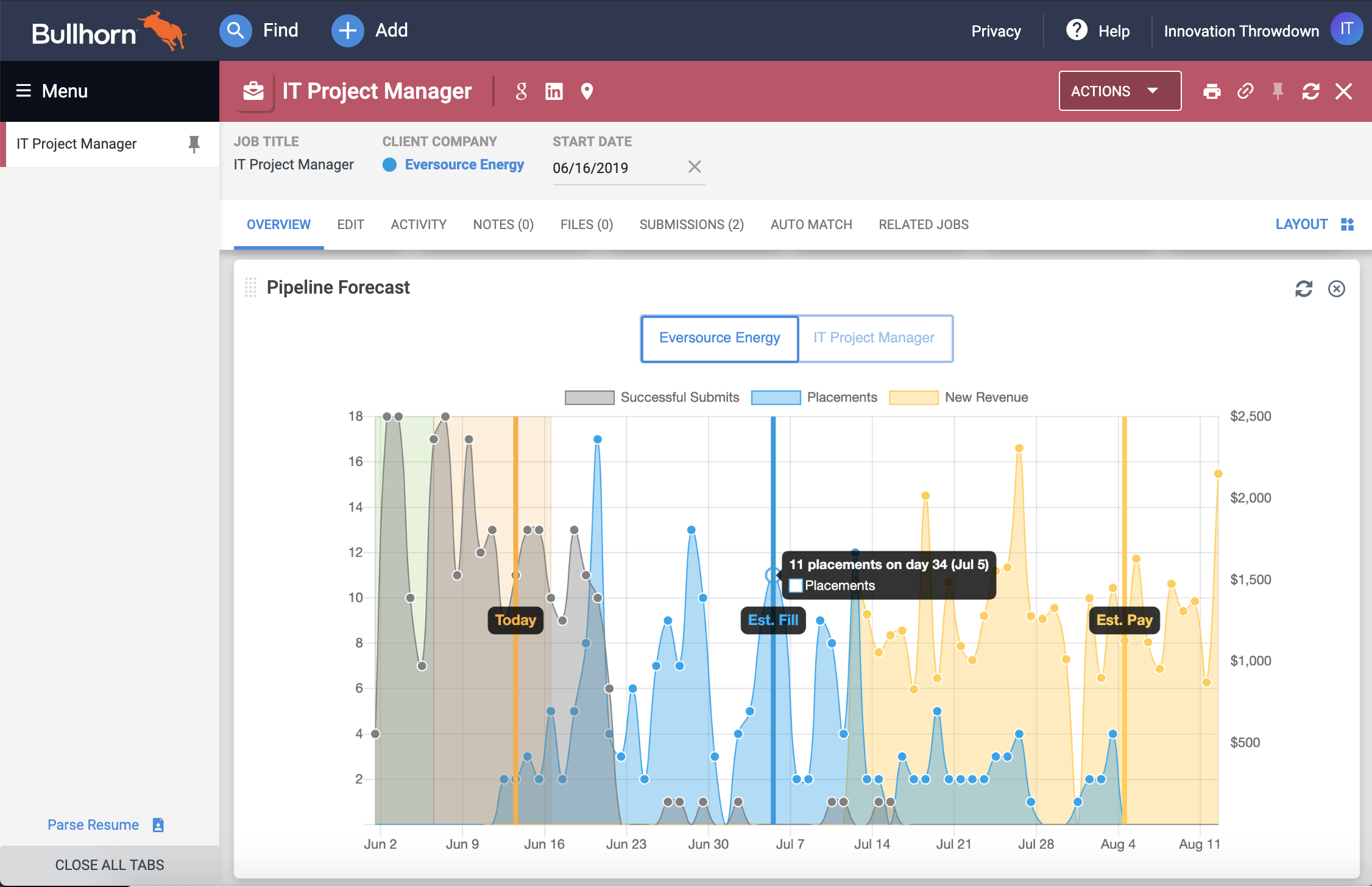
Task: Refresh the record with header refresh icon
Action: click(1310, 91)
